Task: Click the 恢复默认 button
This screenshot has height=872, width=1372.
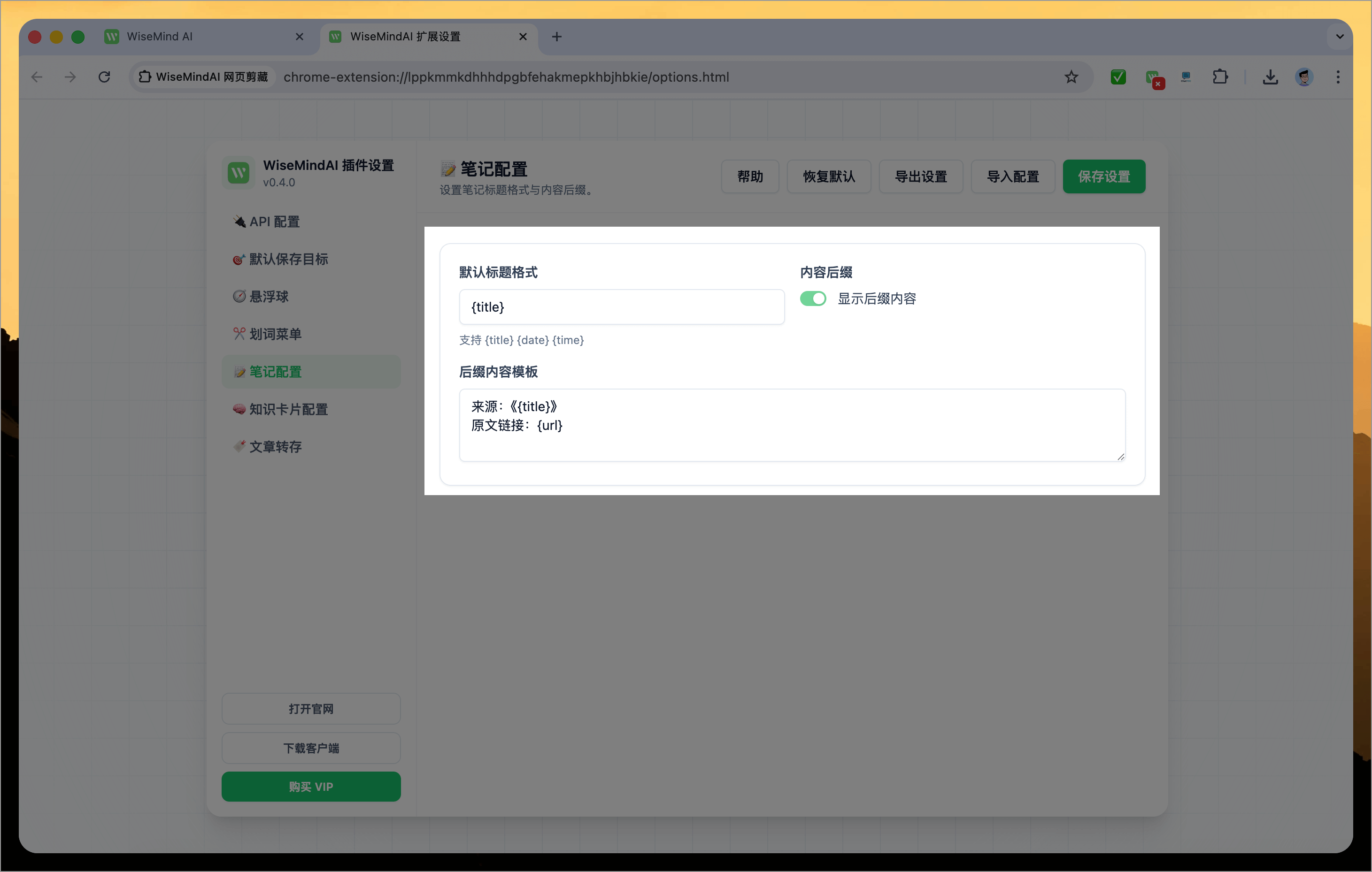Action: pyautogui.click(x=828, y=176)
